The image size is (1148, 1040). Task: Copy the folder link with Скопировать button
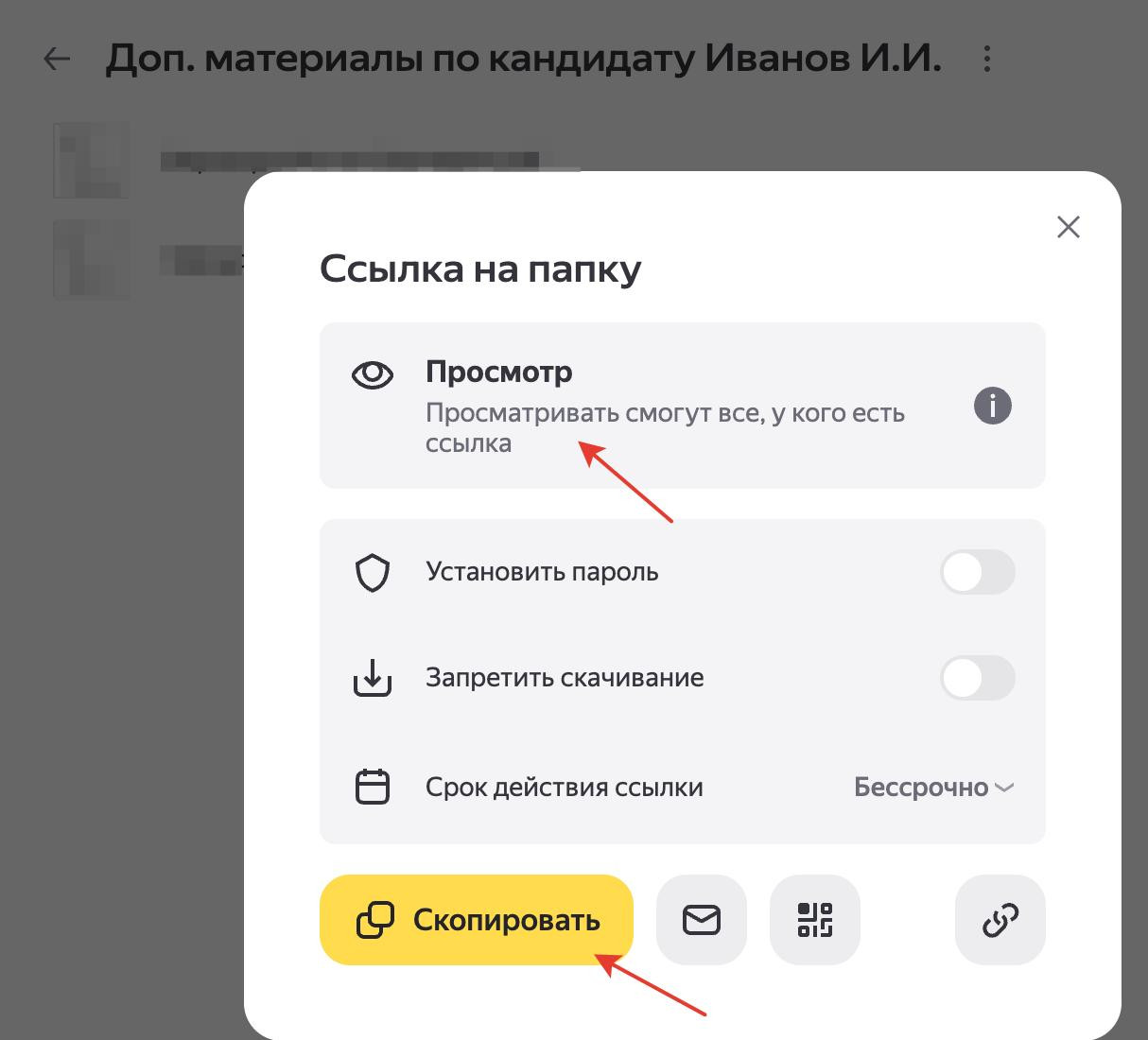[476, 920]
